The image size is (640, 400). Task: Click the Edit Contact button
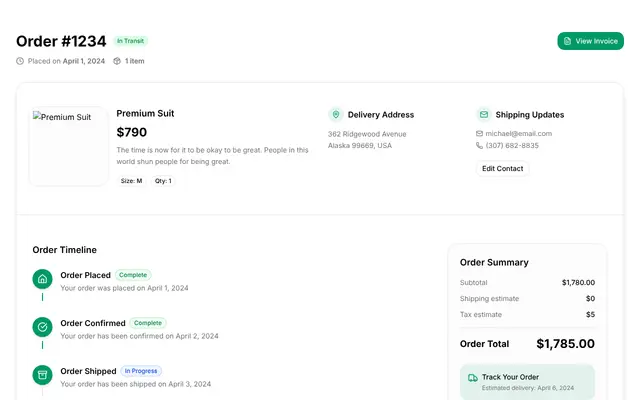pyautogui.click(x=502, y=169)
